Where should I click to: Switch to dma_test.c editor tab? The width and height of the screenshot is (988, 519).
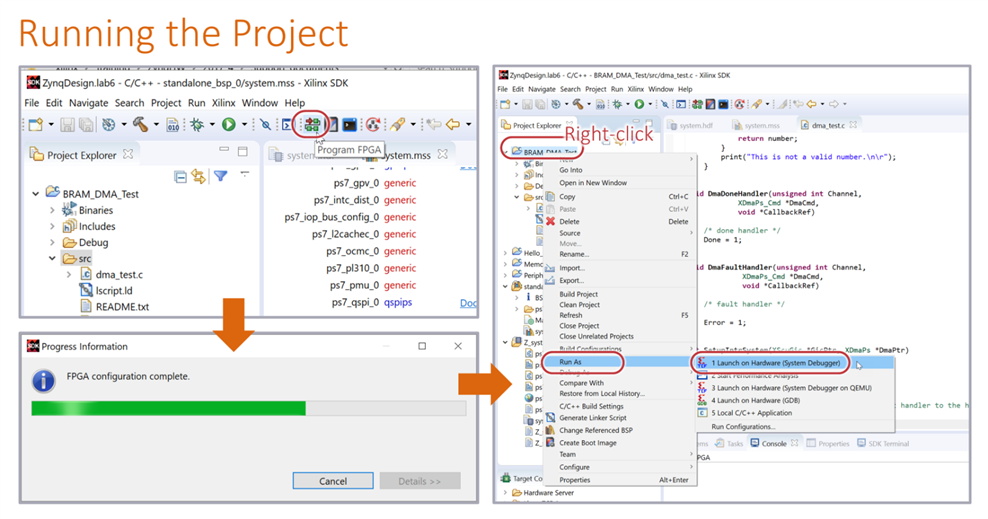click(x=827, y=125)
